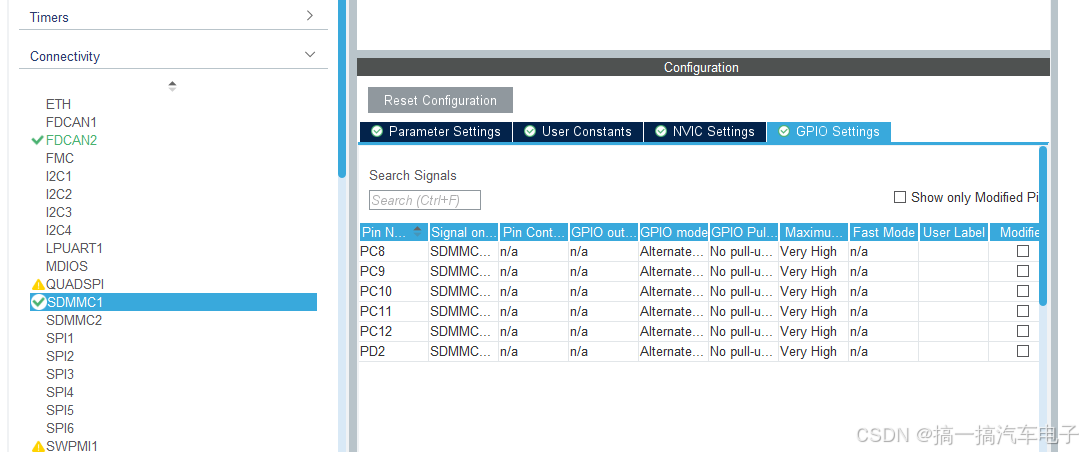The width and height of the screenshot is (1083, 452).
Task: Select the PD2 pin name cell
Action: click(394, 351)
